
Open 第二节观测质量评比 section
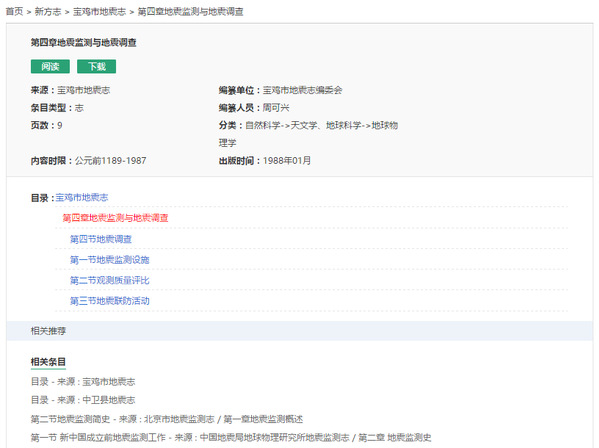click(110, 281)
